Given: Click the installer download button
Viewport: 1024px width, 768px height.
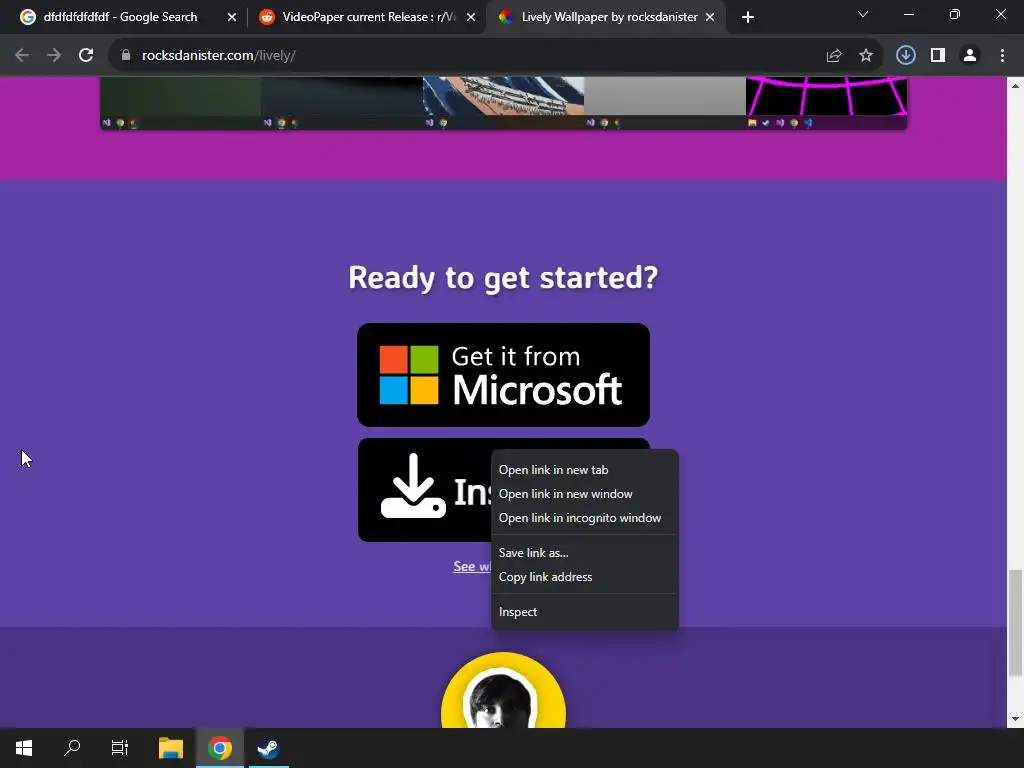Looking at the screenshot, I should [424, 490].
